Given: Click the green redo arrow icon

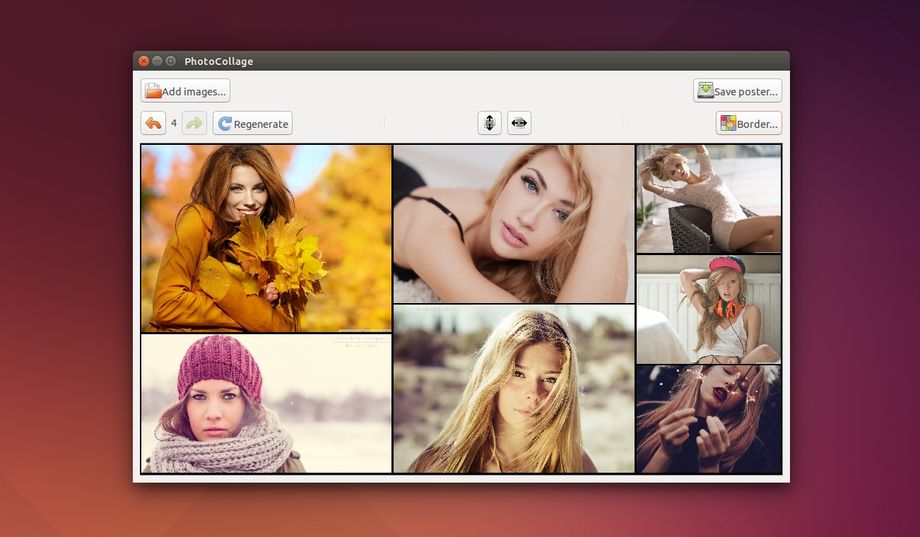Looking at the screenshot, I should click(194, 124).
